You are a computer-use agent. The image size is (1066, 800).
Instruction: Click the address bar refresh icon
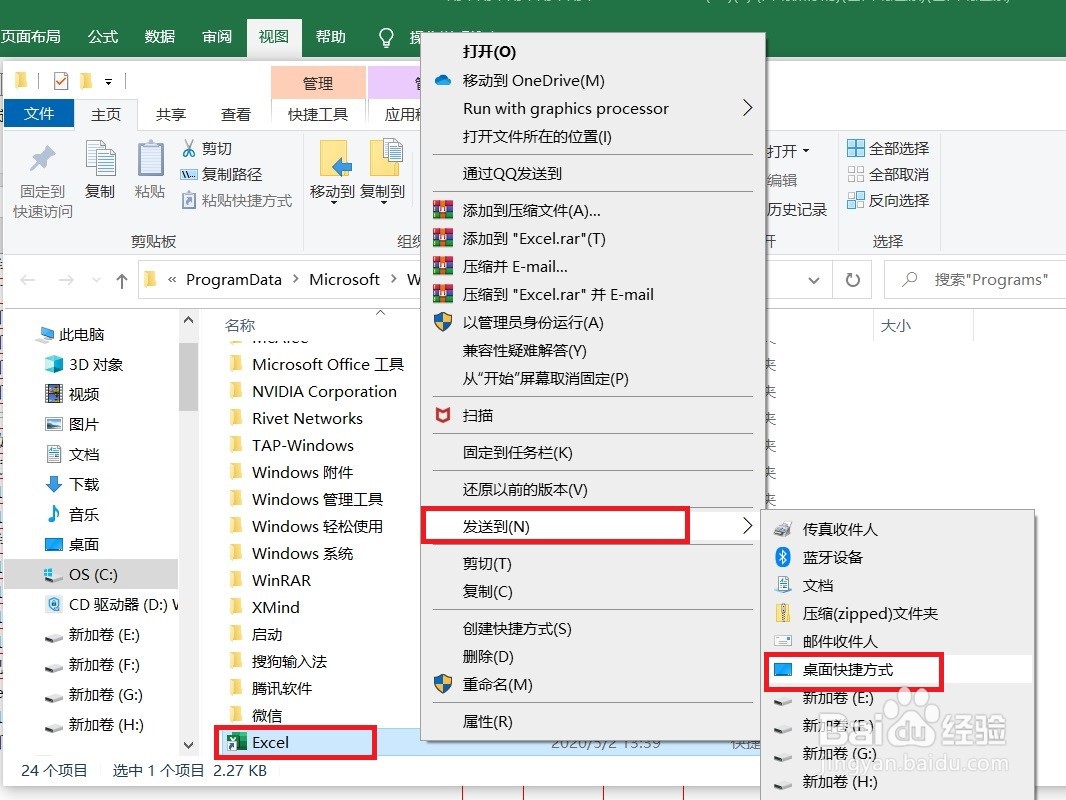click(852, 280)
